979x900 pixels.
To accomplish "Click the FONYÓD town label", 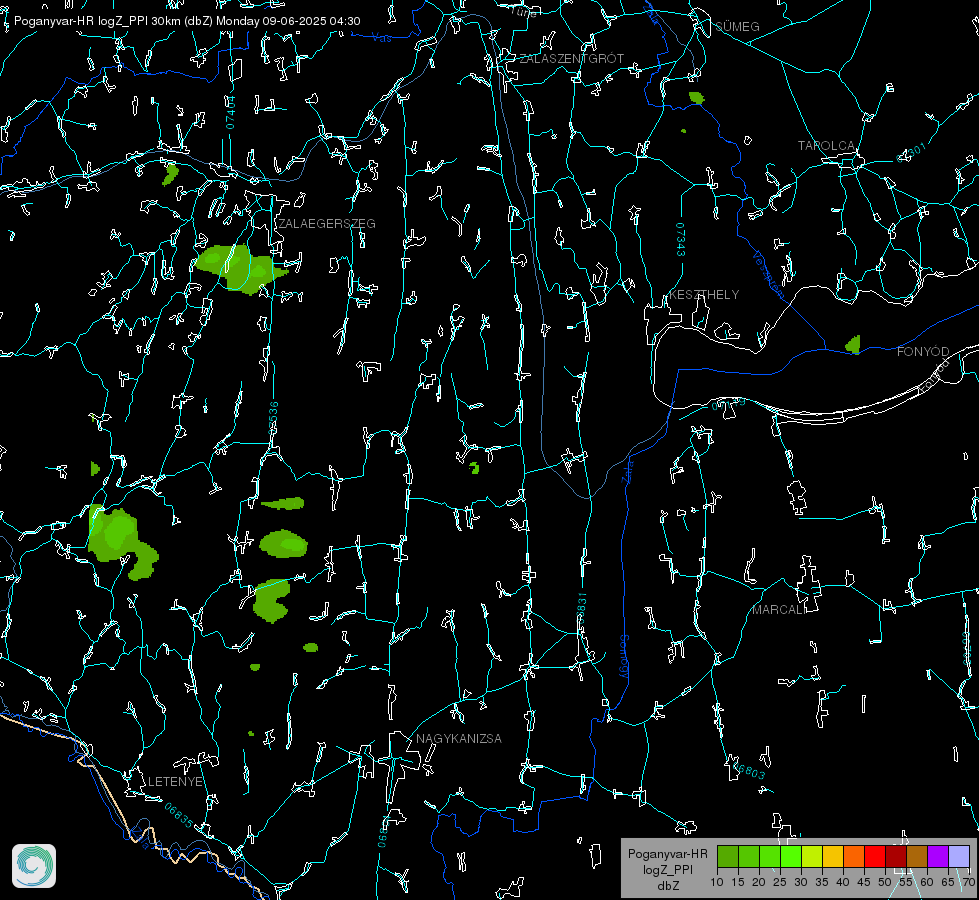I will [x=923, y=352].
